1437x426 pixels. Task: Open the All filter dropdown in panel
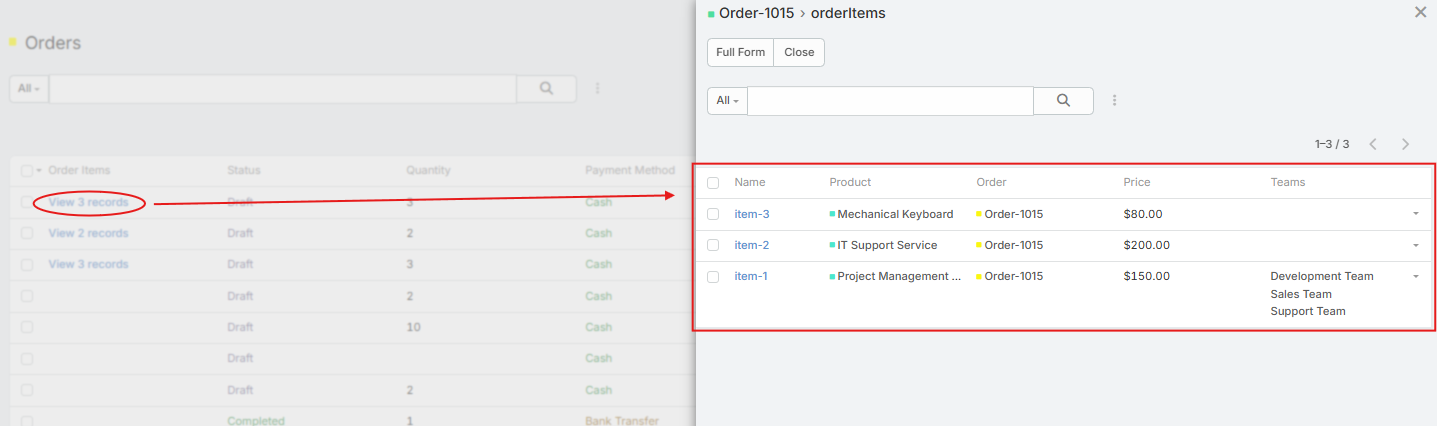click(x=727, y=100)
